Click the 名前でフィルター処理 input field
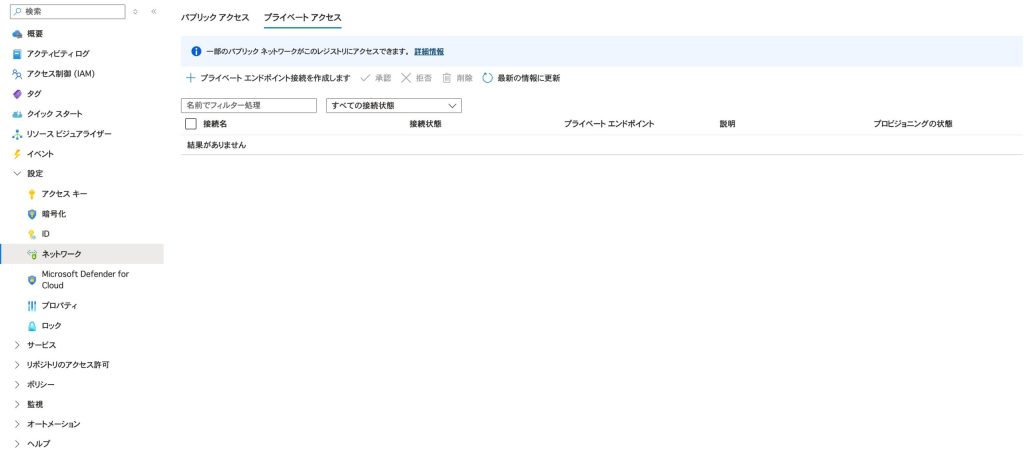1024x476 pixels. click(x=249, y=105)
